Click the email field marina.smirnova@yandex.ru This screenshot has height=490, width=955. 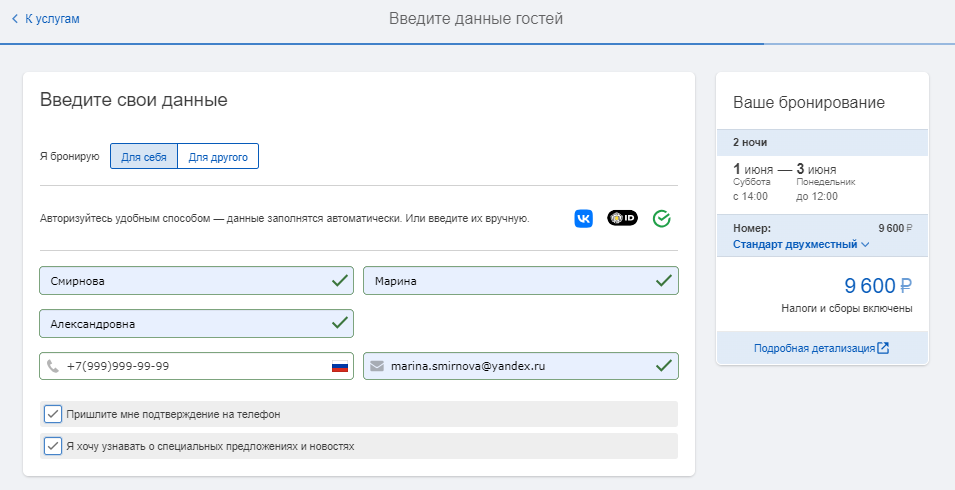coord(521,366)
